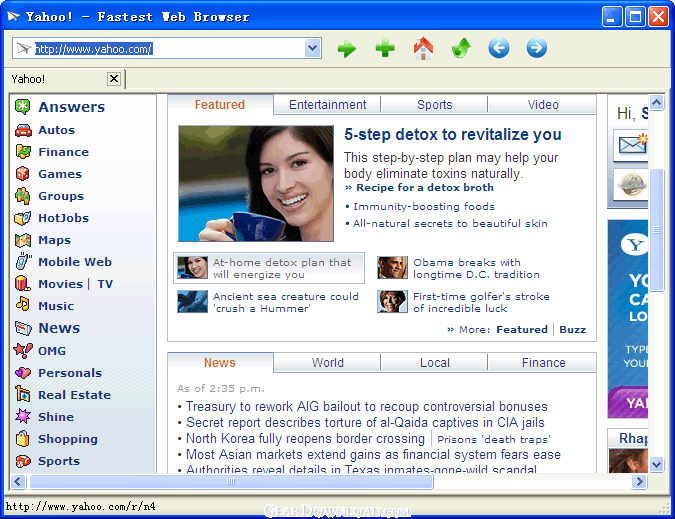Open 'Prisons death traps' link
The height and width of the screenshot is (519, 675).
tap(494, 439)
